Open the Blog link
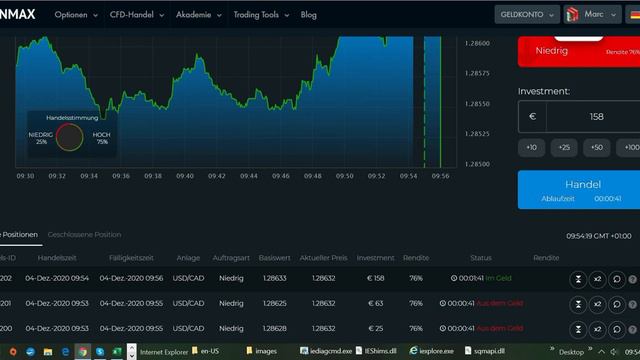Screen dimensions: 640x360 (309, 15)
